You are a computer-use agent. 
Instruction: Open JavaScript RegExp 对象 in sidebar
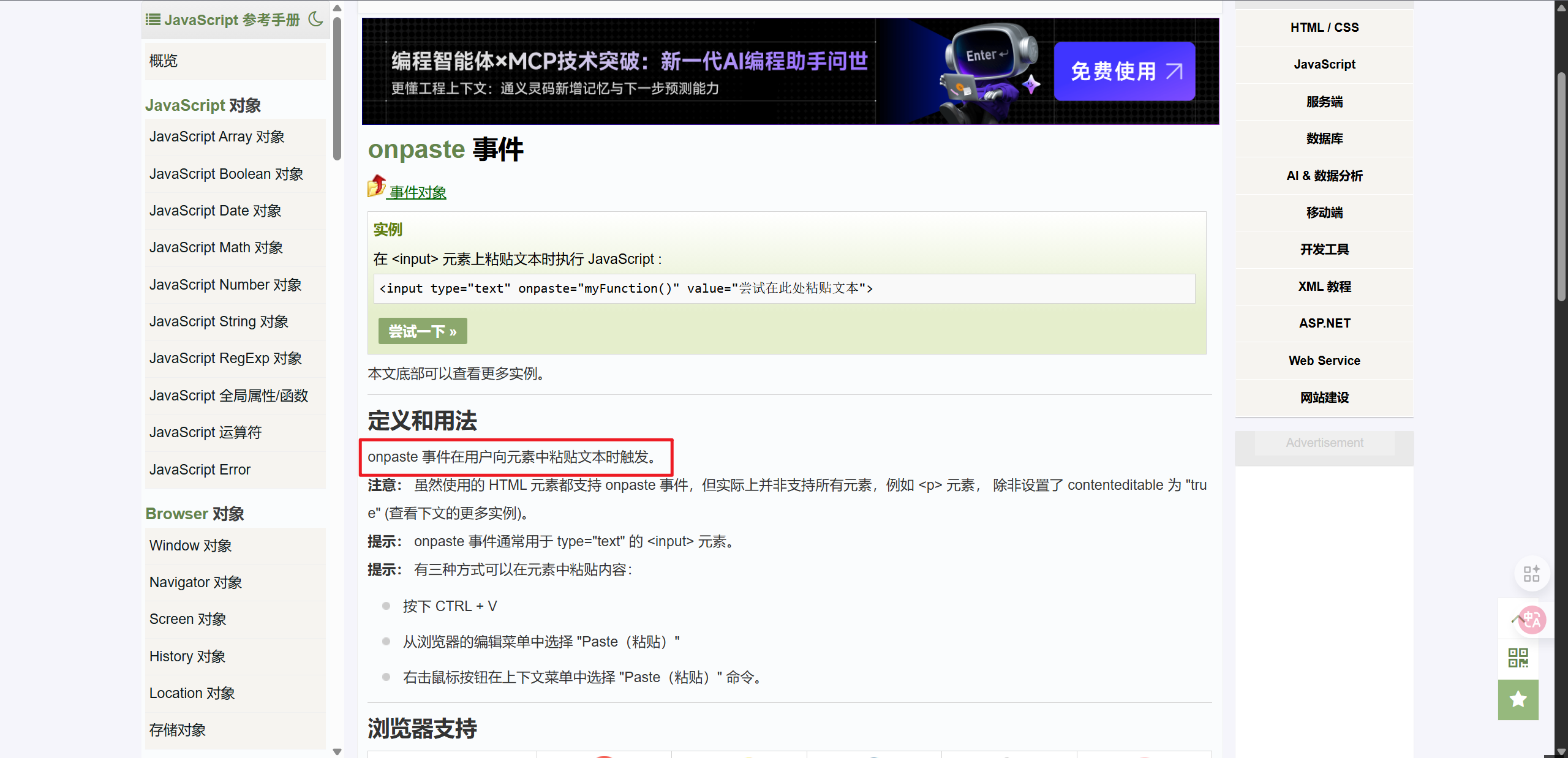(225, 358)
